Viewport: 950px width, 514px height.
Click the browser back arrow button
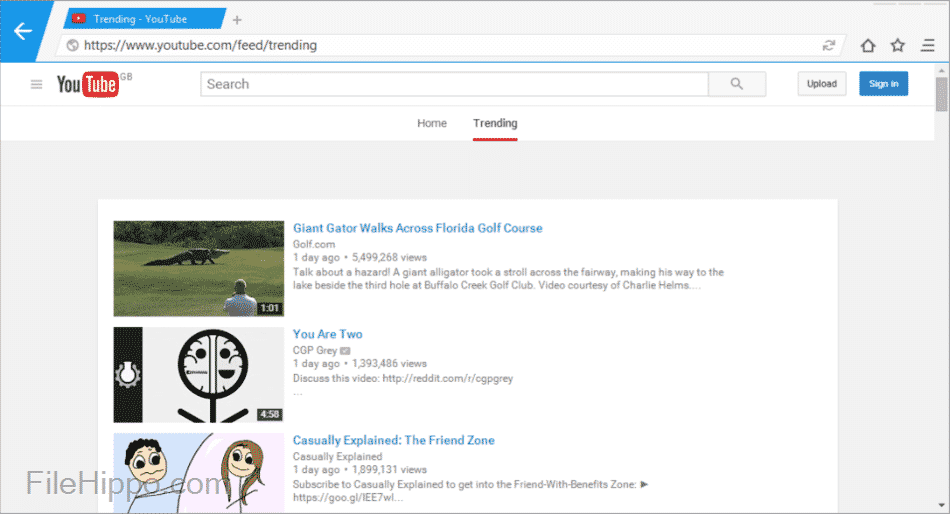(x=23, y=31)
